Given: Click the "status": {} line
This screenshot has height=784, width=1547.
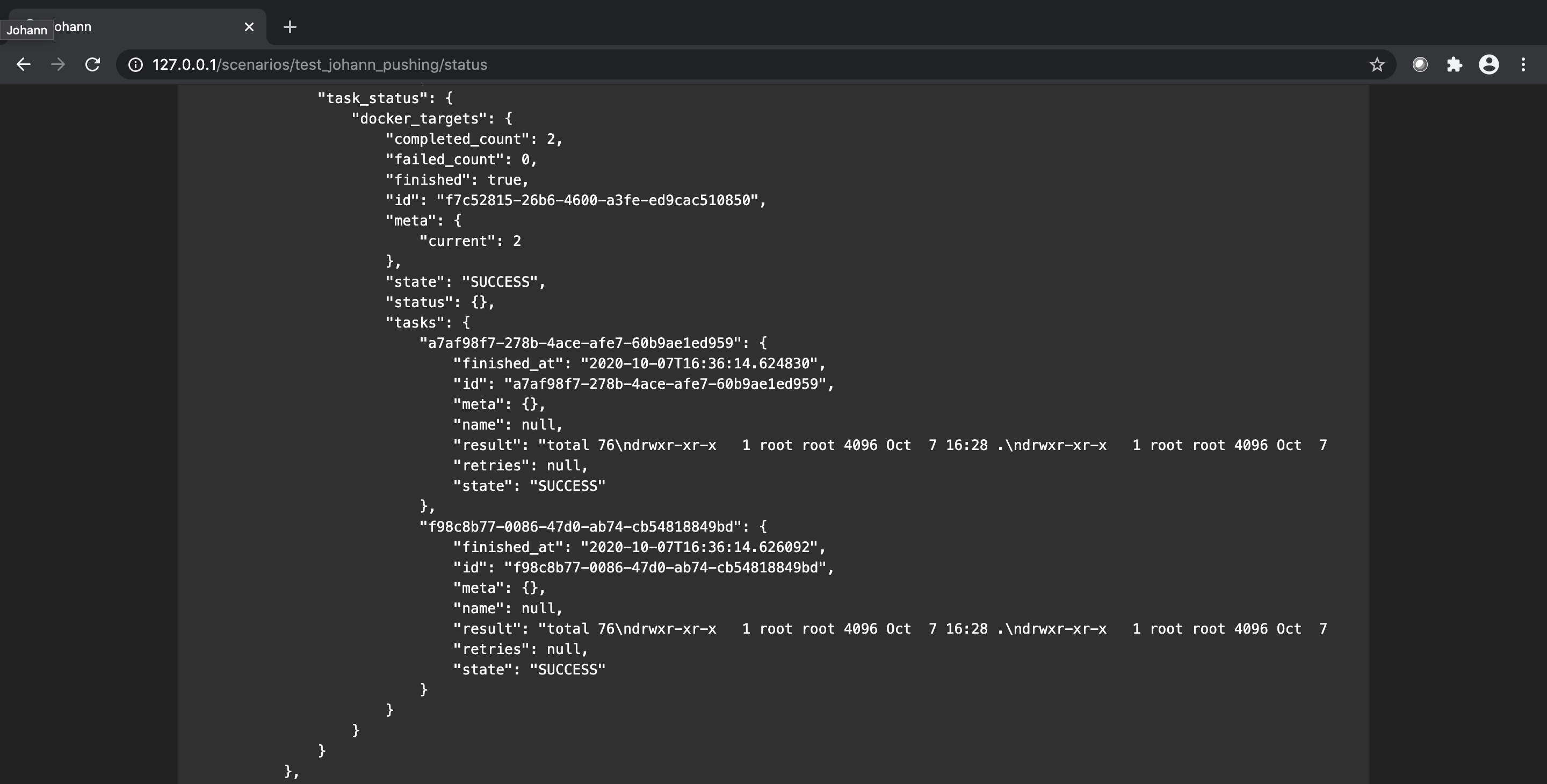Looking at the screenshot, I should pyautogui.click(x=440, y=302).
